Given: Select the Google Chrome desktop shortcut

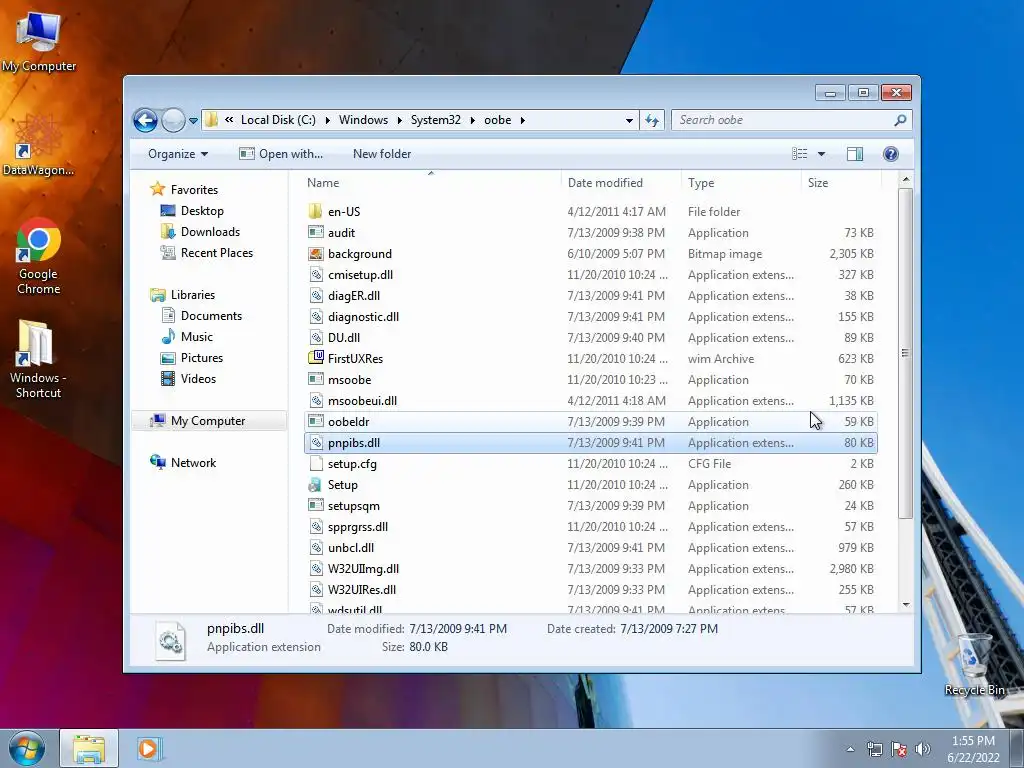Looking at the screenshot, I should pyautogui.click(x=38, y=256).
